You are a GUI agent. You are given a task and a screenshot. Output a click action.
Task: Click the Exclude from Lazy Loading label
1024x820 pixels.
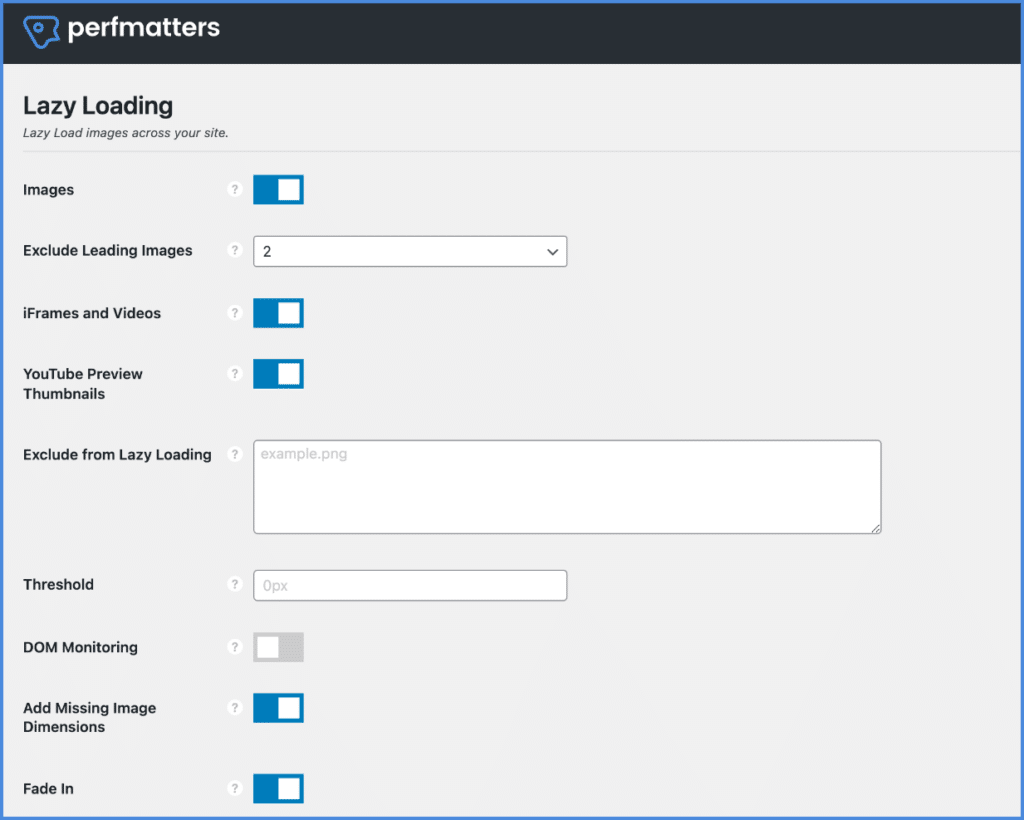pos(118,454)
